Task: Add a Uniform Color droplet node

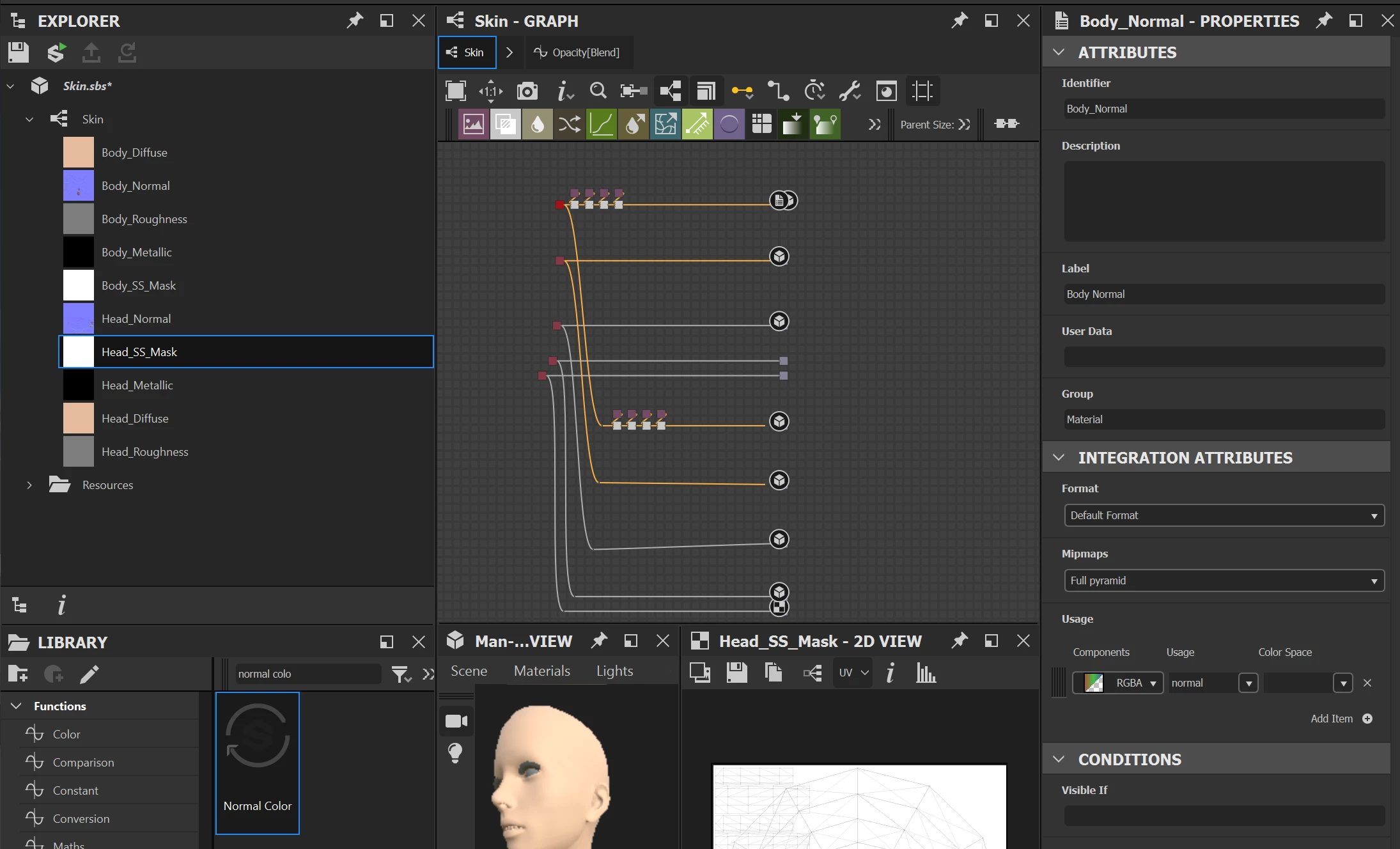Action: (537, 124)
